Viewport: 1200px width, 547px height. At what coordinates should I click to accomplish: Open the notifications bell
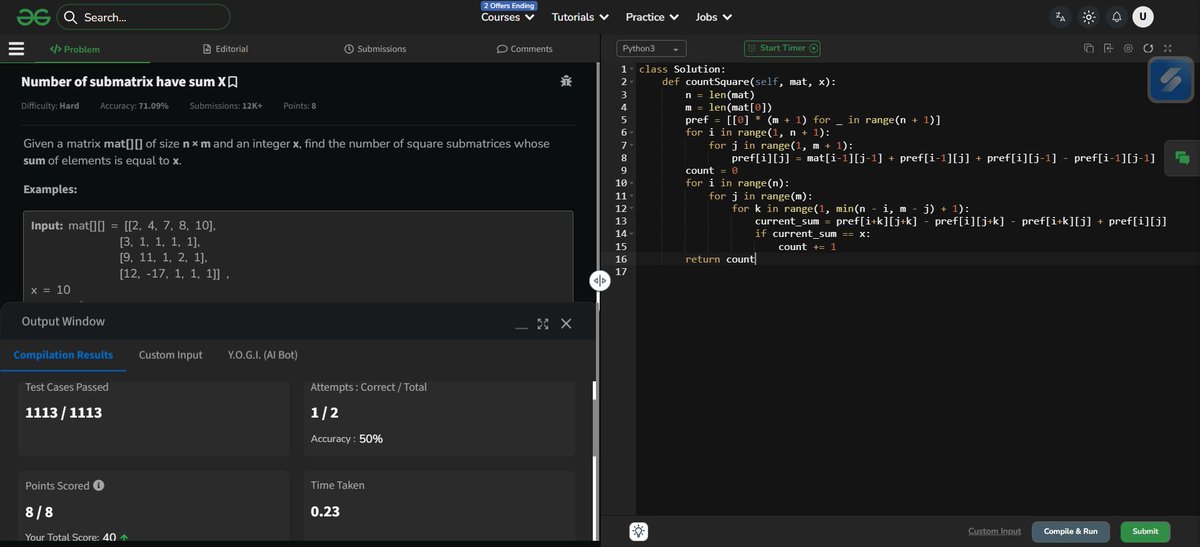click(x=1116, y=17)
